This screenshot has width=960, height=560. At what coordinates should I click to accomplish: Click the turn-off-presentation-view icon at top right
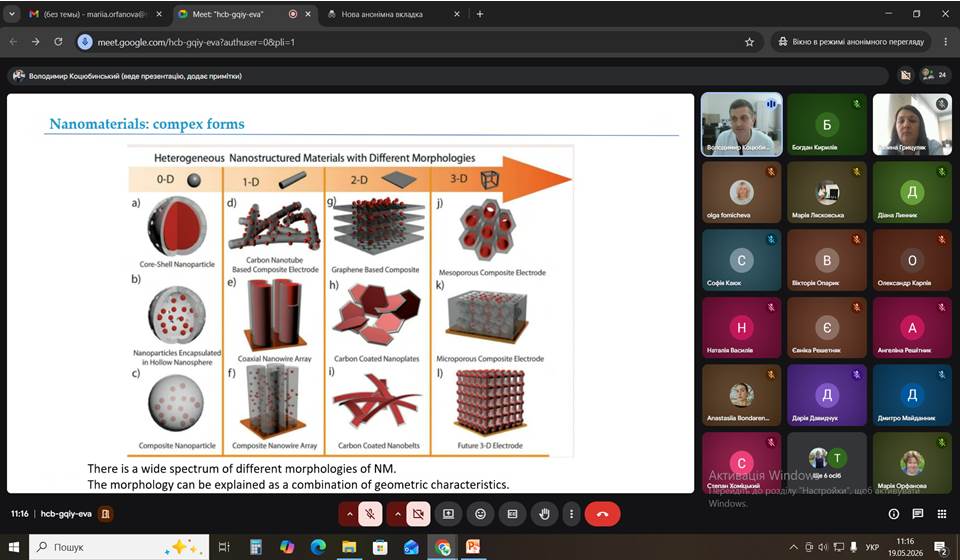(906, 75)
